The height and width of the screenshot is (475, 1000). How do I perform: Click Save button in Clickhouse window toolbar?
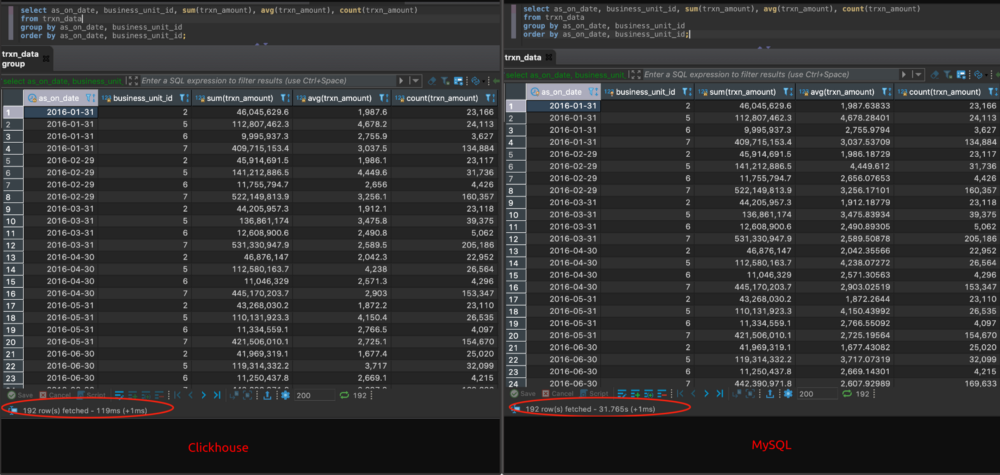click(x=20, y=395)
